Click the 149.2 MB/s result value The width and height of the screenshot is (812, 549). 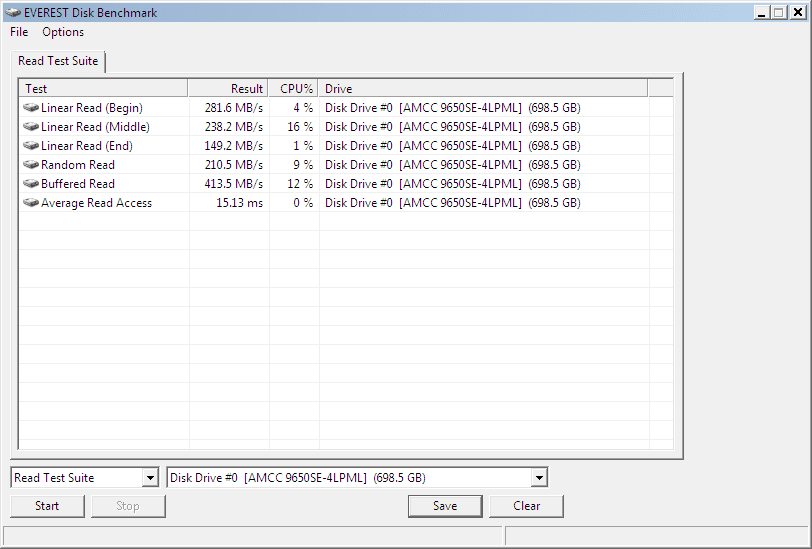pos(234,146)
